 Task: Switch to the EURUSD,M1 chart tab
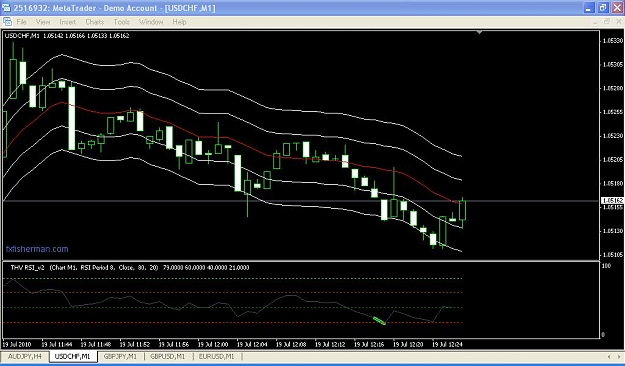pyautogui.click(x=216, y=356)
